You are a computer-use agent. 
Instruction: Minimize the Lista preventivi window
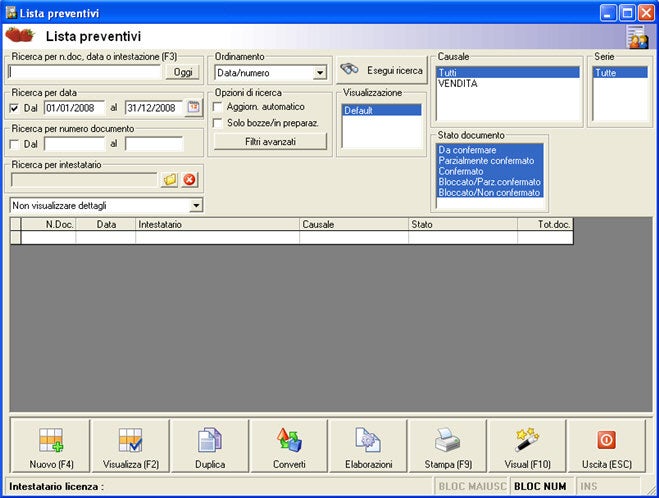pyautogui.click(x=608, y=13)
